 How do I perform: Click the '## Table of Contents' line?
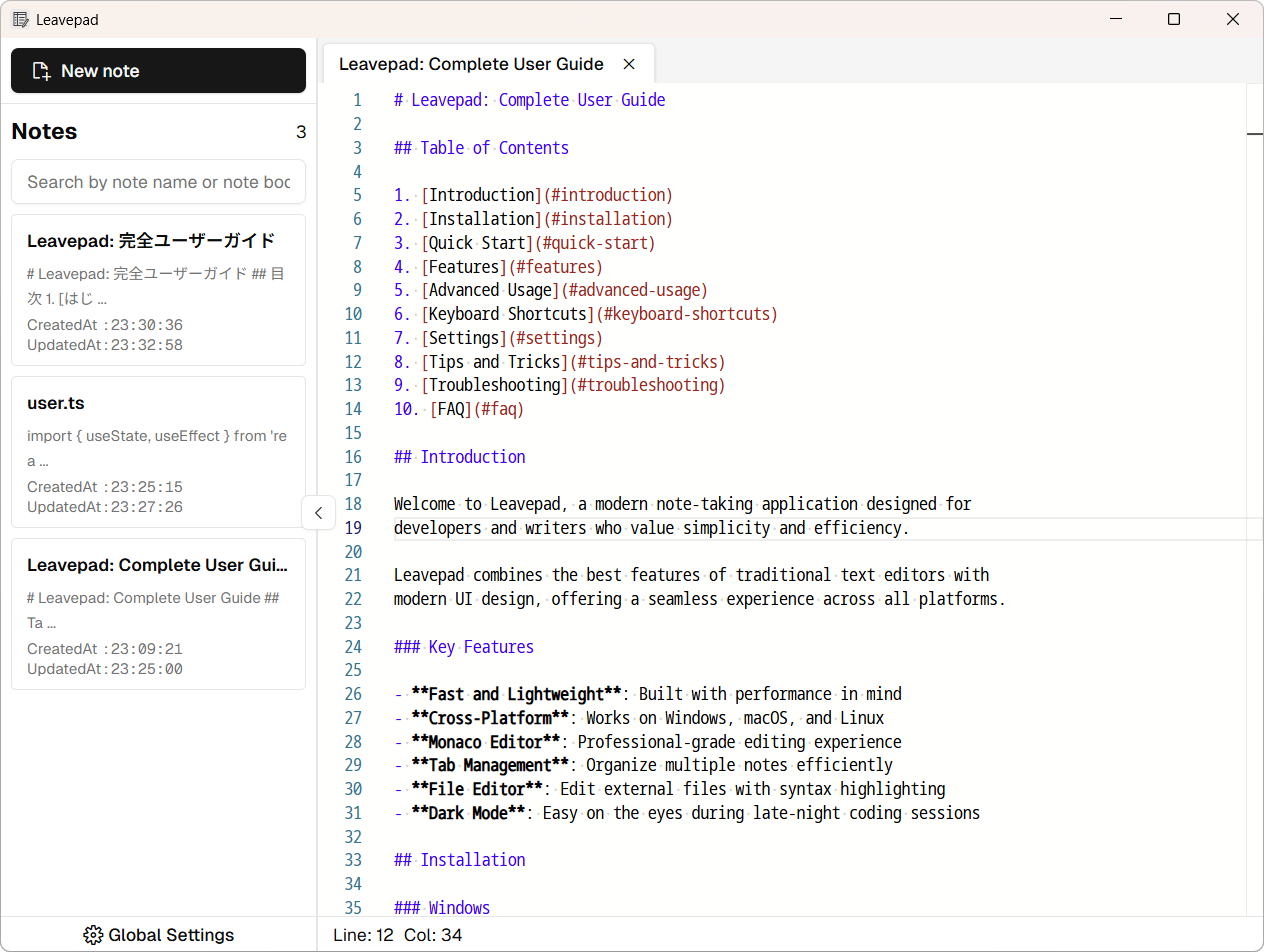(481, 148)
